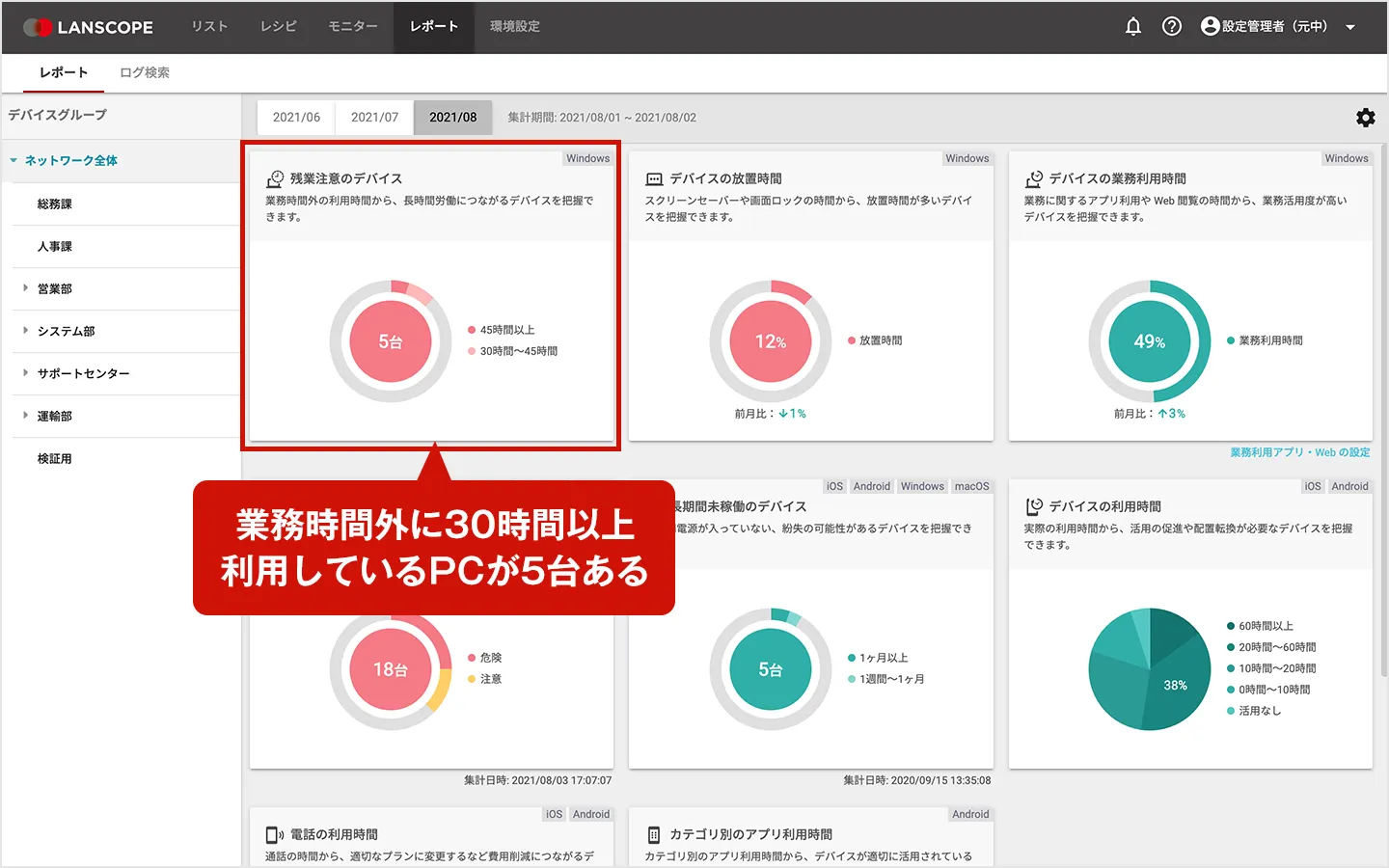This screenshot has width=1389, height=868.
Task: Switch to the モニター menu
Action: pyautogui.click(x=352, y=27)
